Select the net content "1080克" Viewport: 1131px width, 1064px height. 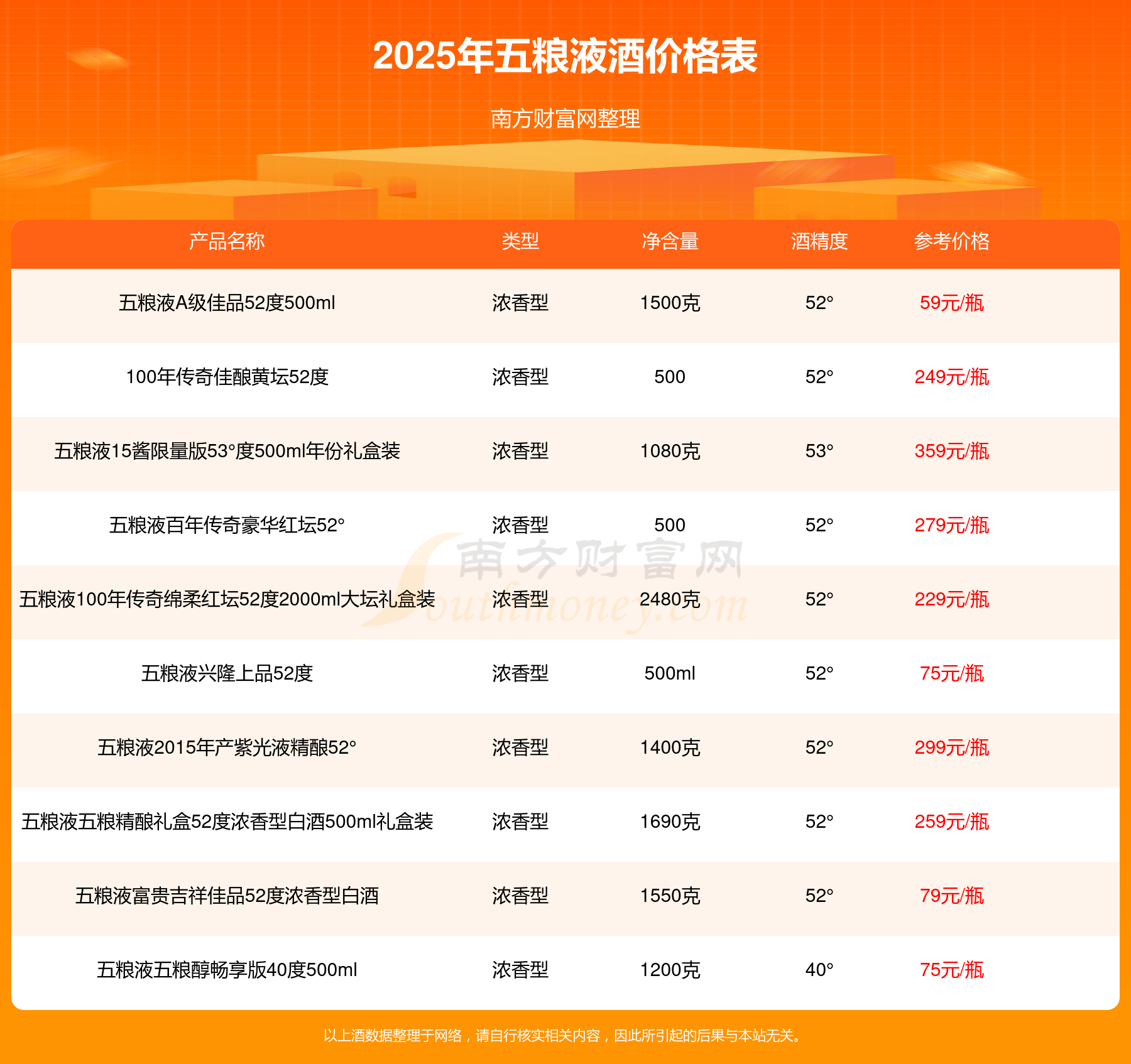[670, 451]
